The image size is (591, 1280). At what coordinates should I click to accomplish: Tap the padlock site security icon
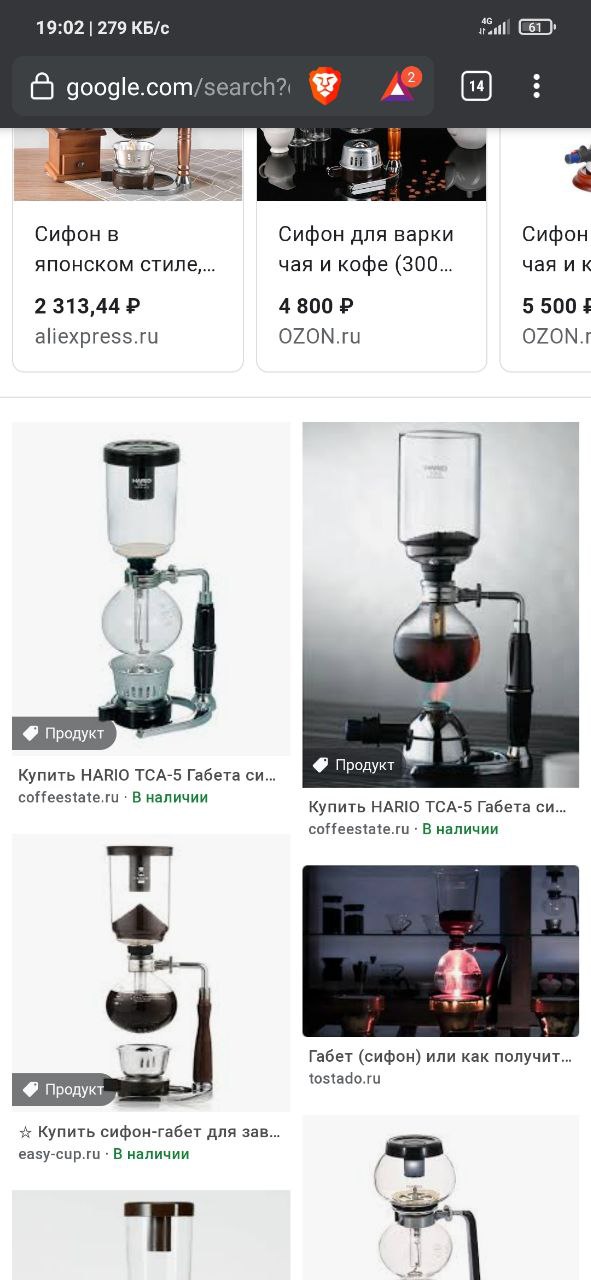(x=42, y=87)
